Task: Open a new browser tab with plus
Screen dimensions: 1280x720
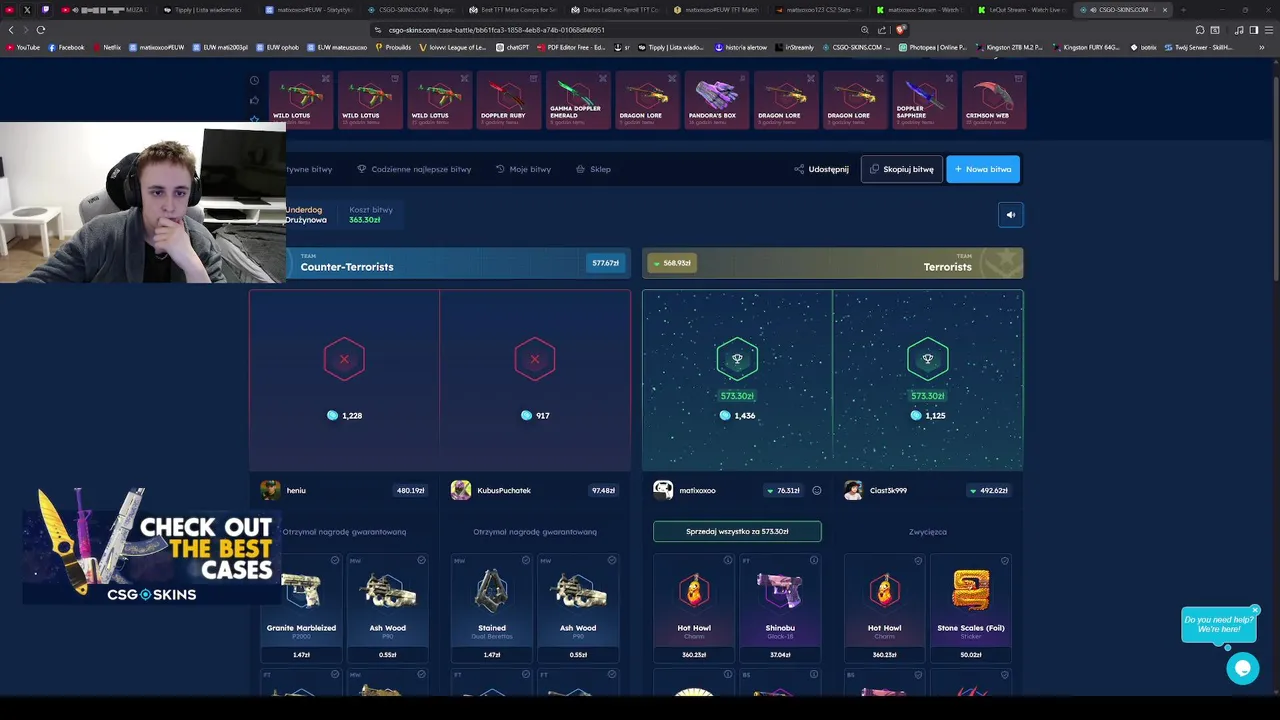Action: (x=1184, y=10)
